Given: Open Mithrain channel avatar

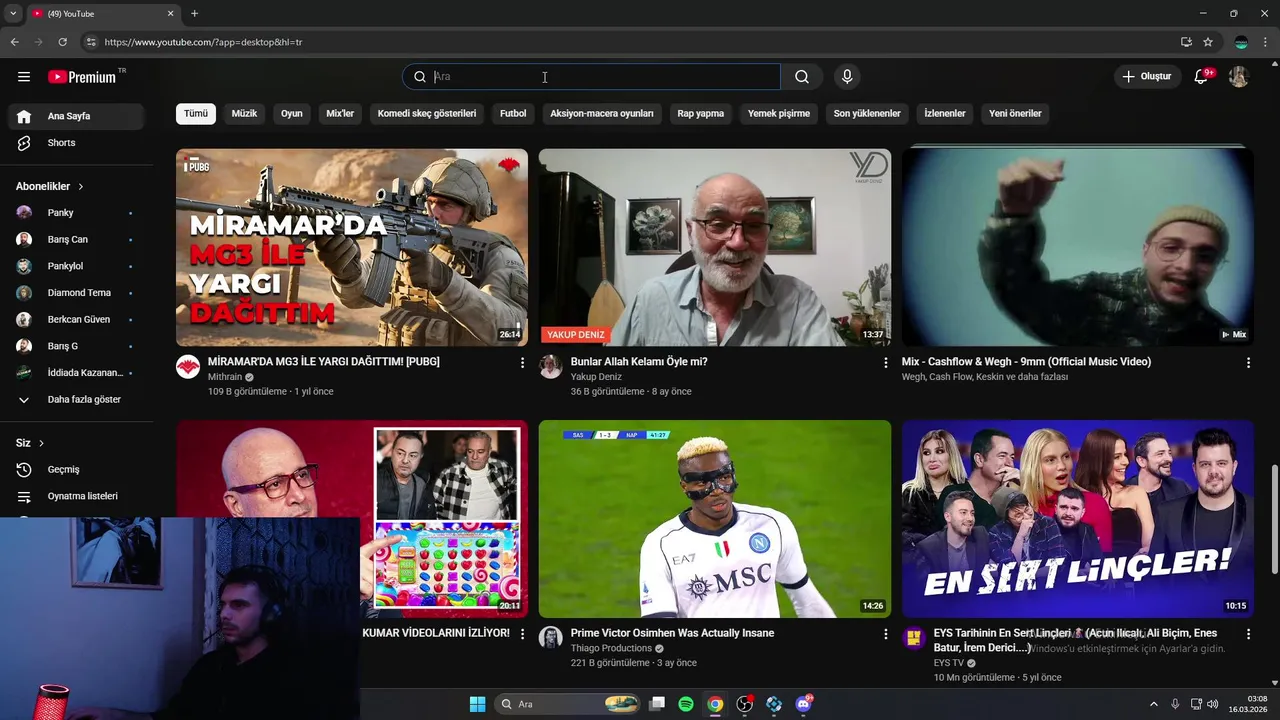Looking at the screenshot, I should point(188,367).
